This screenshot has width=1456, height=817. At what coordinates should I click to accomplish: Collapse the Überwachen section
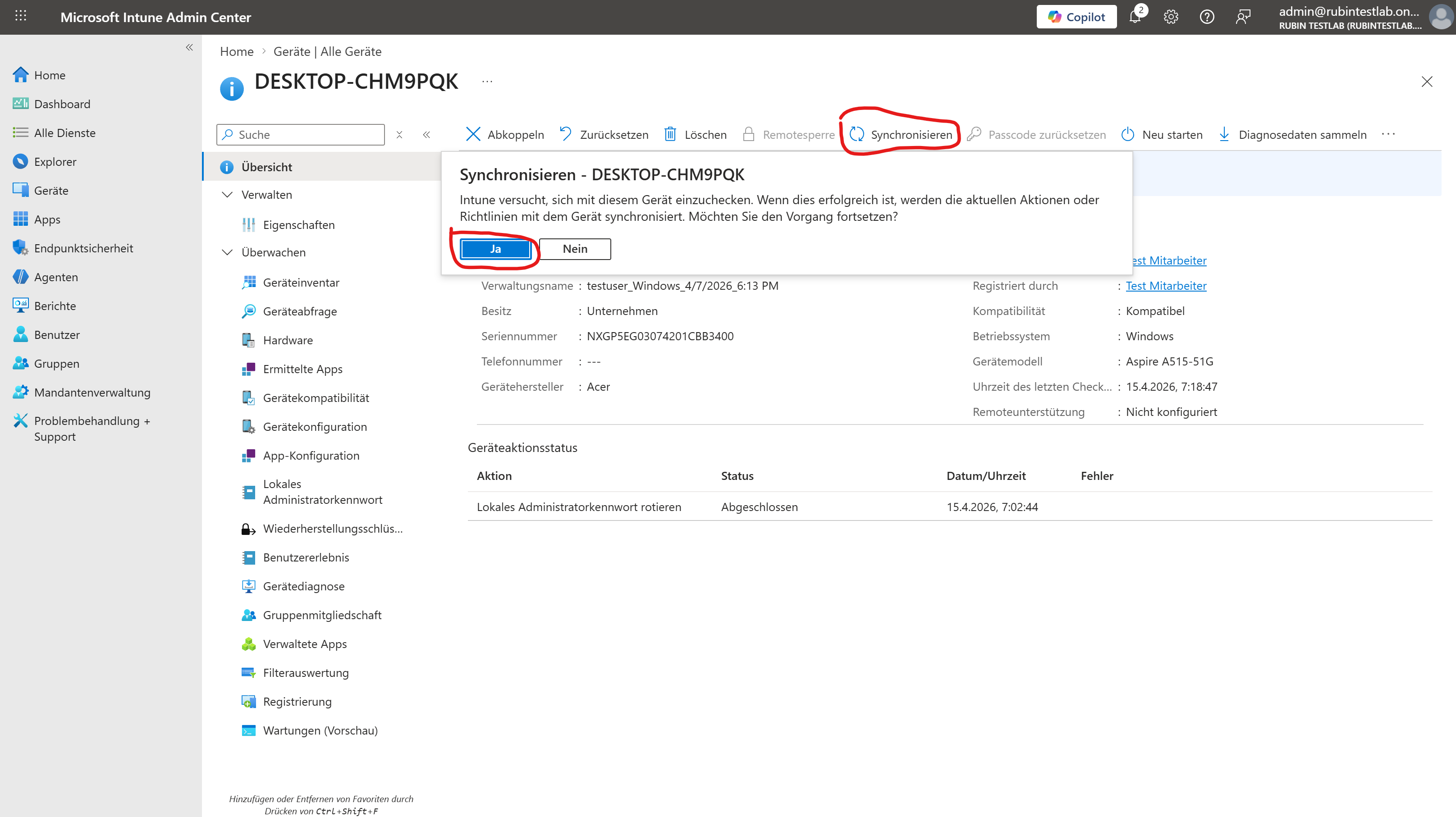click(x=227, y=252)
